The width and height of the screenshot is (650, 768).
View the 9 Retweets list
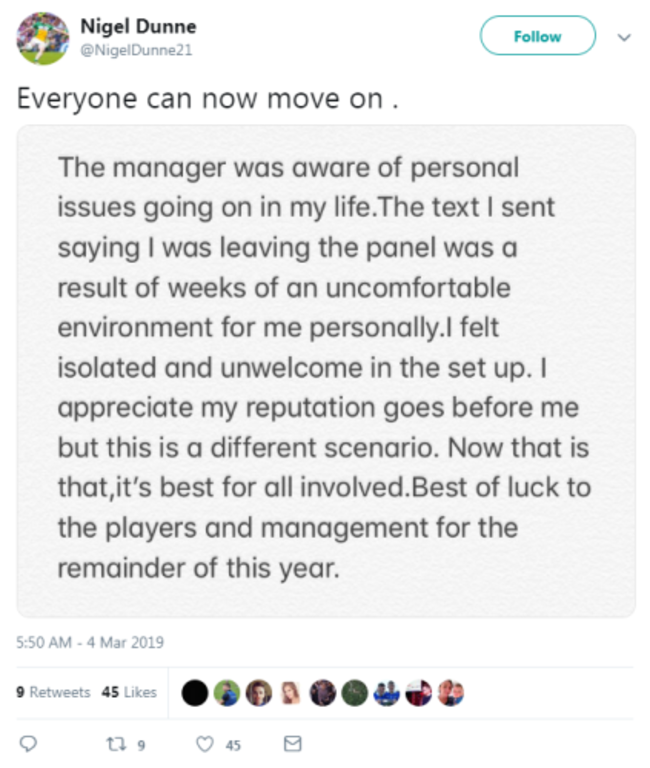click(54, 692)
